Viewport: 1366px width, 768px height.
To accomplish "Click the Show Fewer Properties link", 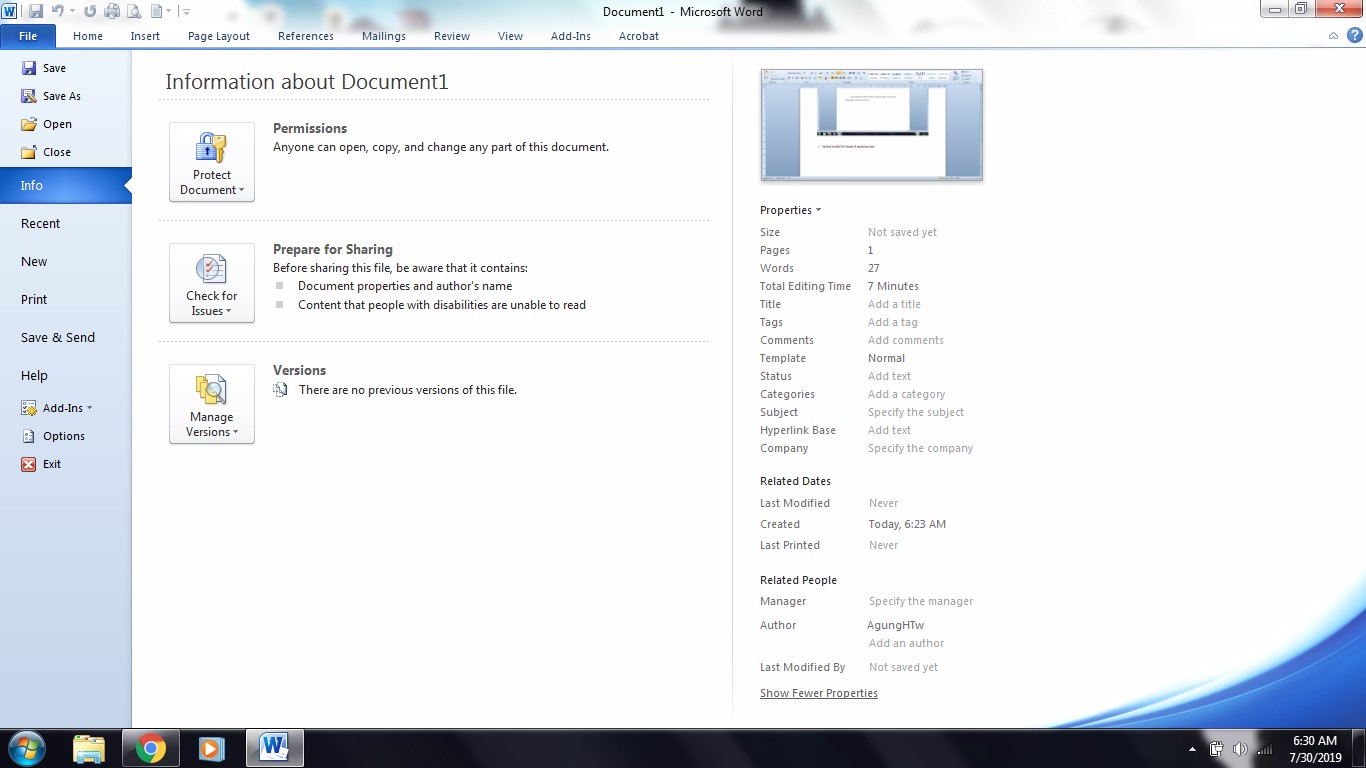I will click(819, 693).
